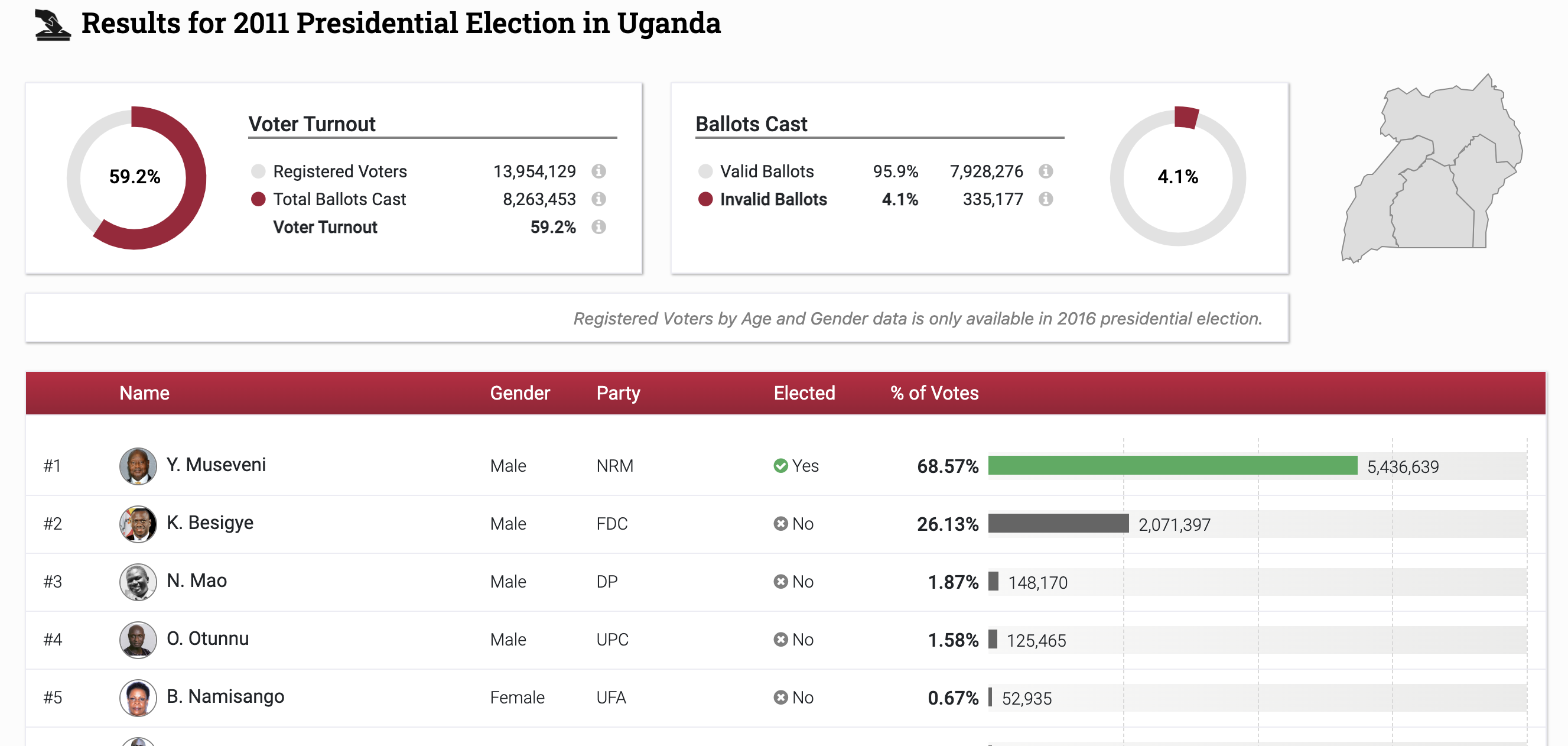Expand the row for O. Otunnu
The image size is (1568, 746).
207,639
